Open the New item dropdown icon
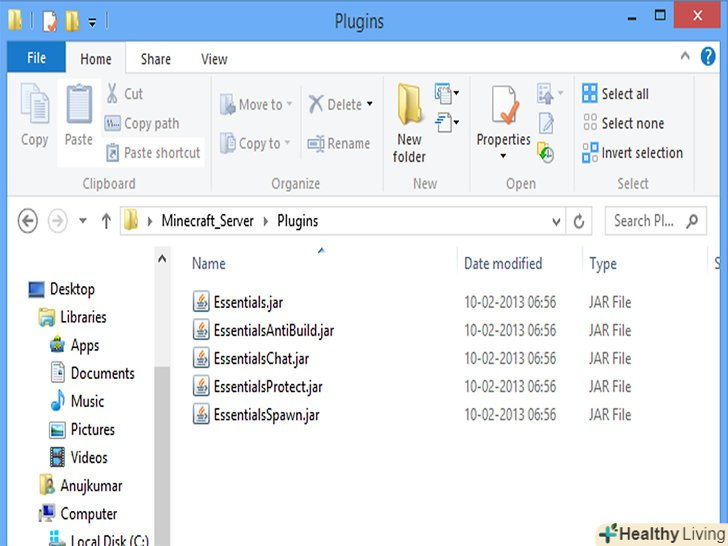728x546 pixels. pos(446,93)
